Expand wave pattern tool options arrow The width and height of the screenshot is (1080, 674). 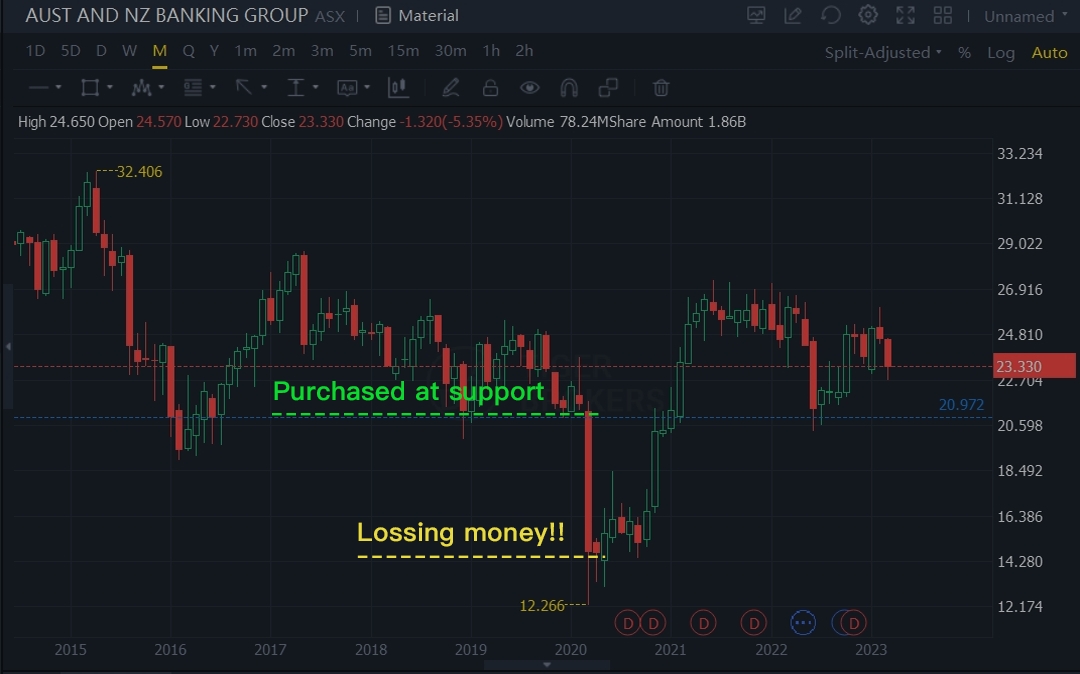click(x=161, y=87)
